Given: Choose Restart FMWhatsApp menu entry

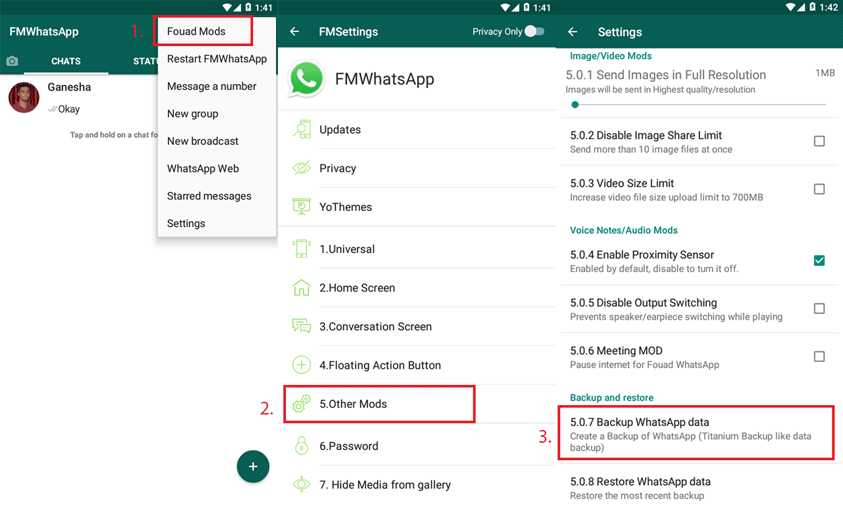Looking at the screenshot, I should (217, 59).
